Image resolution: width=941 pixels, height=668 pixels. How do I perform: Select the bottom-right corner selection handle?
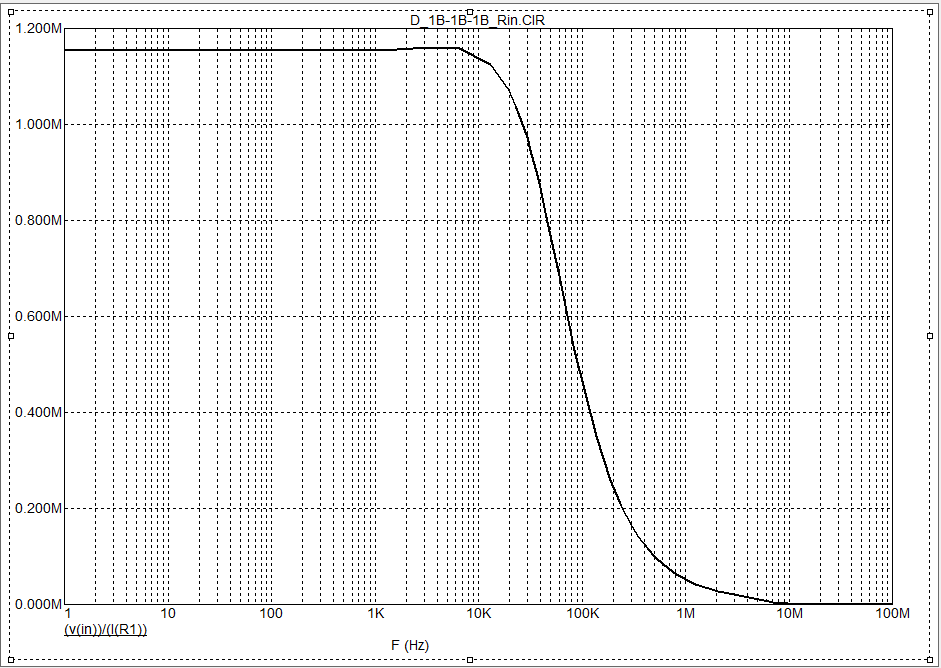930,660
